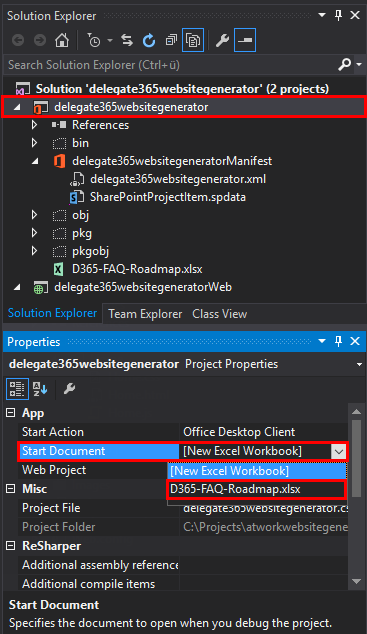Switch to the Class View tab
This screenshot has height=634, width=367.
tap(219, 314)
